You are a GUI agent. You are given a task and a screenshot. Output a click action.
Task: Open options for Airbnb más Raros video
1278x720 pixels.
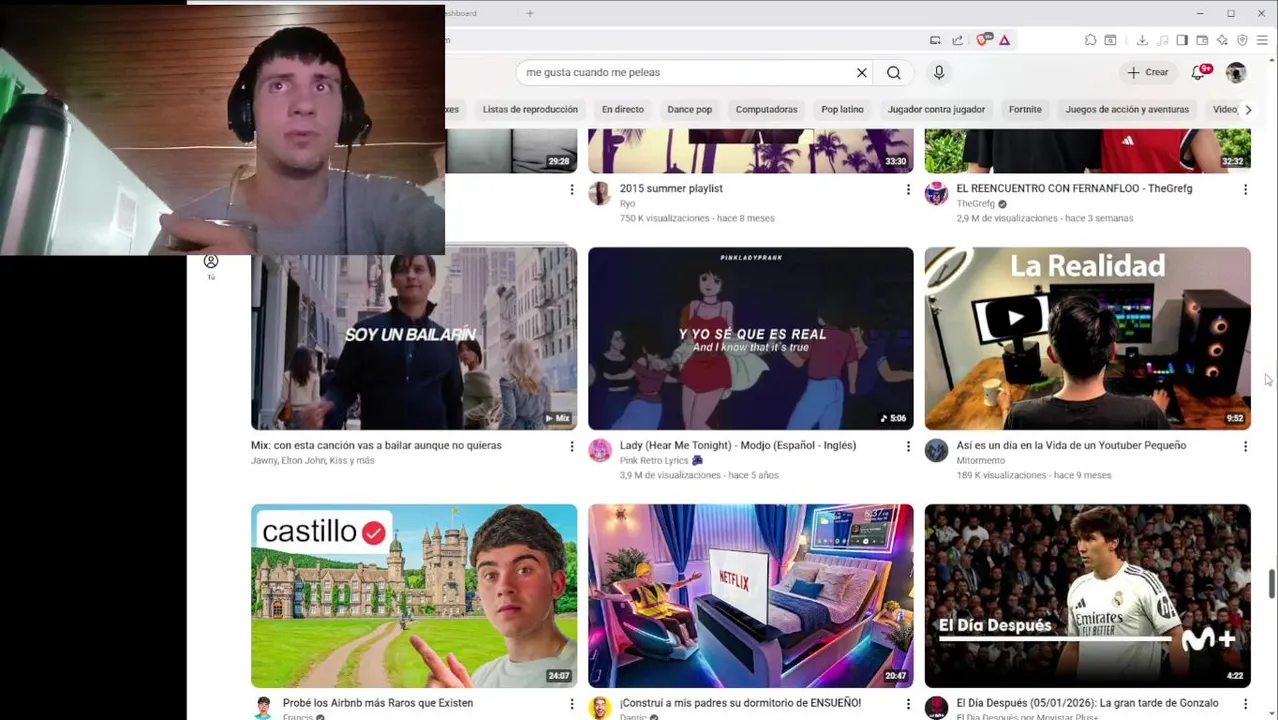pos(571,704)
